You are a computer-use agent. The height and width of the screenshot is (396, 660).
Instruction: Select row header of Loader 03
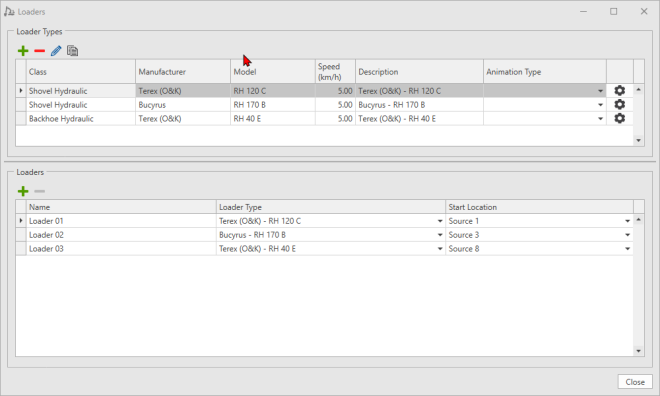tap(21, 249)
